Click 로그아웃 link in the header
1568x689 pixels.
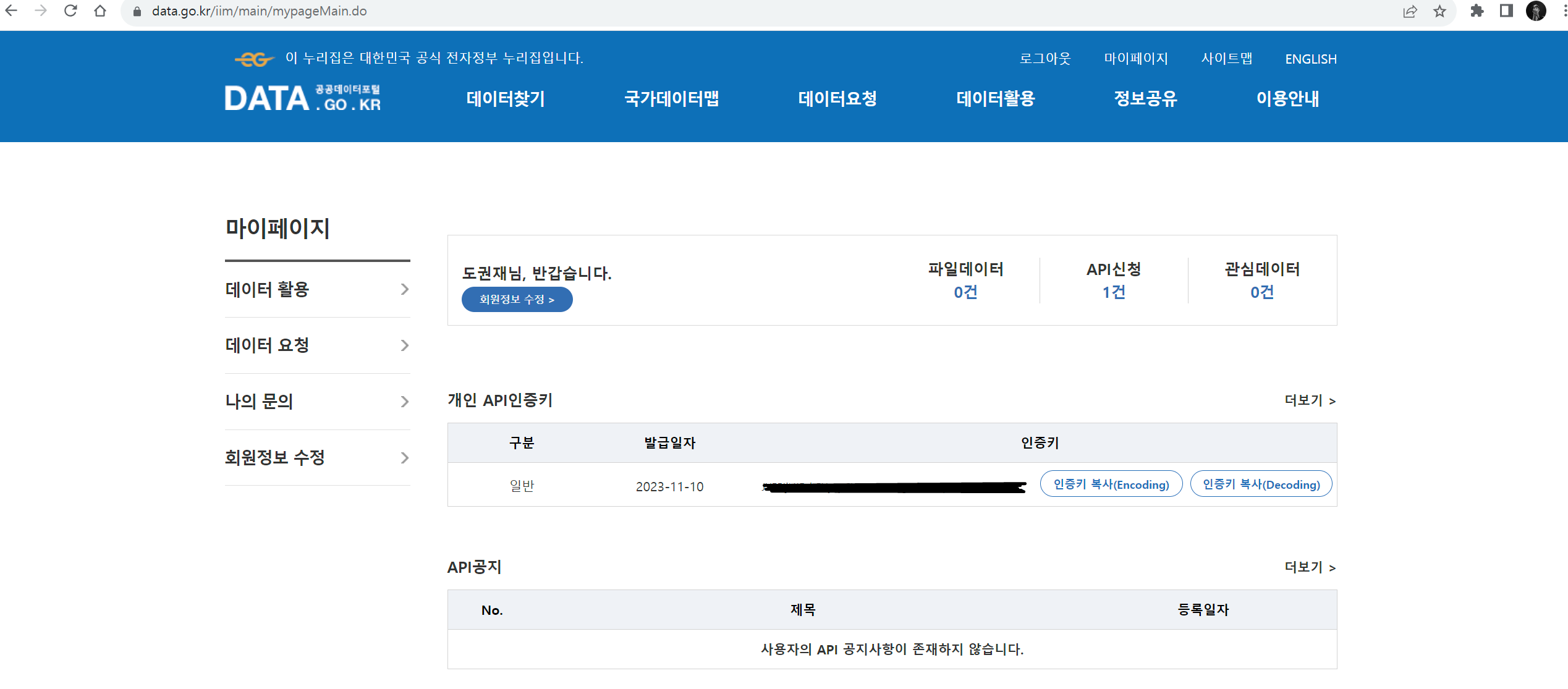(x=1045, y=59)
